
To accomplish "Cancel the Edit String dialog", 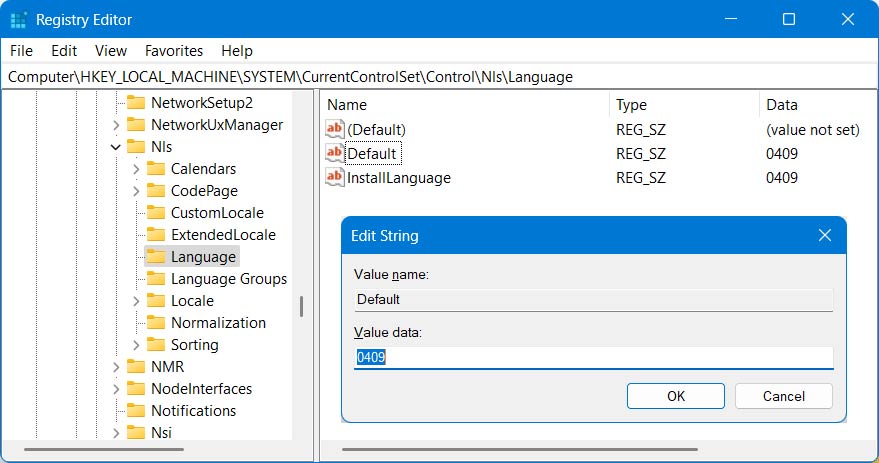I will click(784, 396).
